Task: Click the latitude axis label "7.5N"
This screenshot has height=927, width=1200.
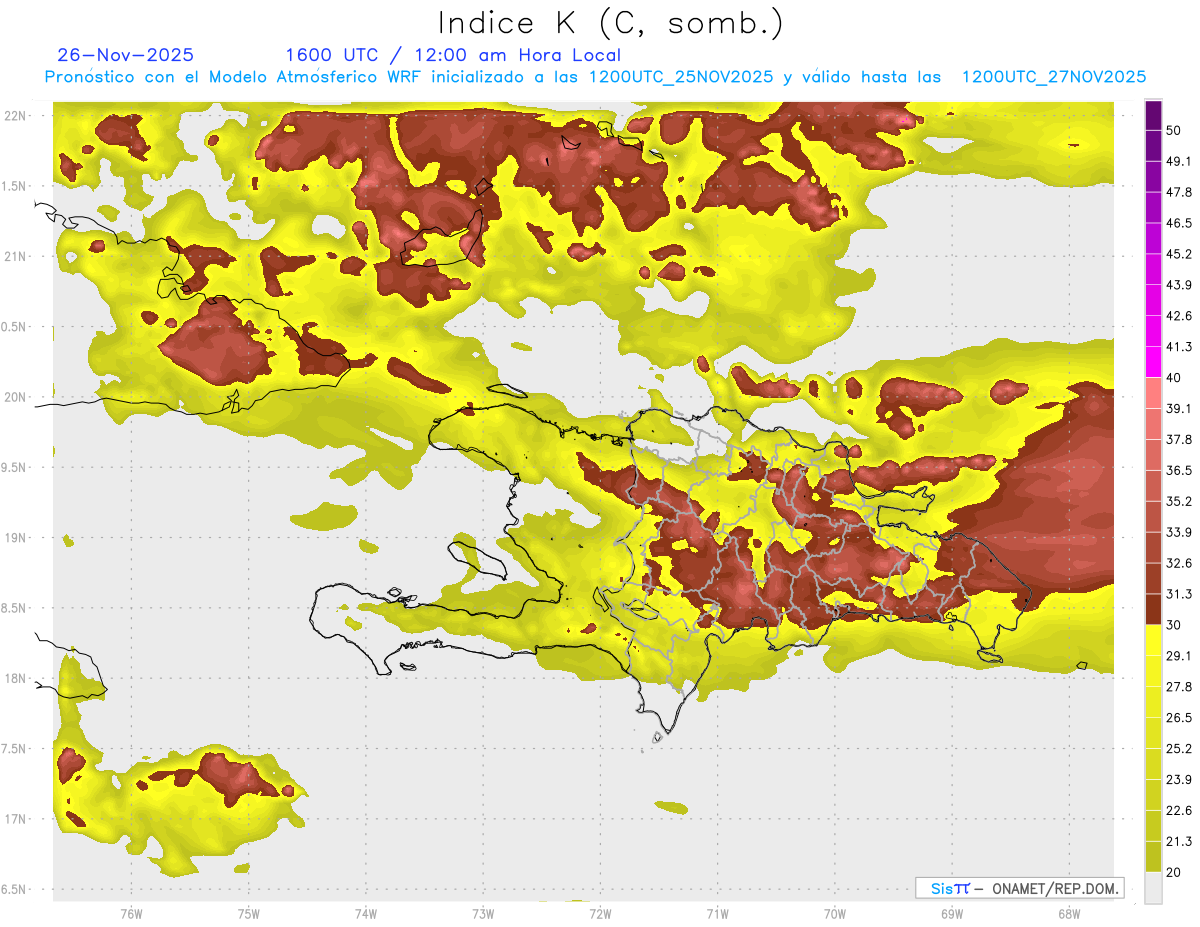Action: [x=14, y=748]
